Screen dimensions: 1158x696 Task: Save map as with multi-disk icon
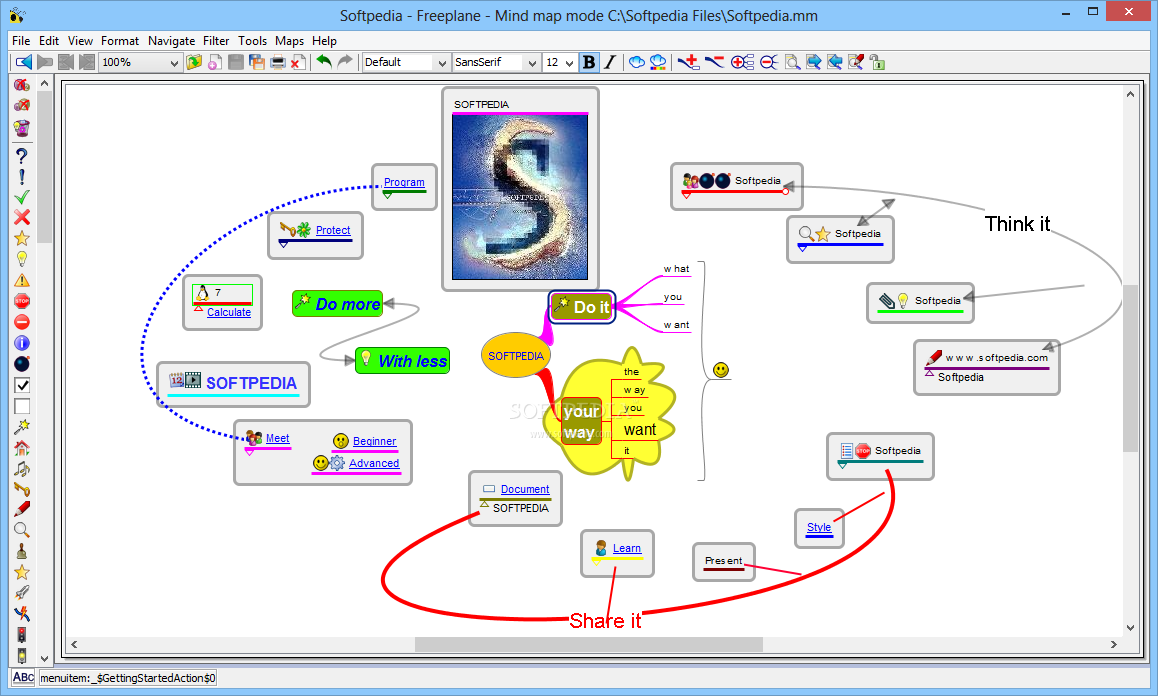(257, 62)
